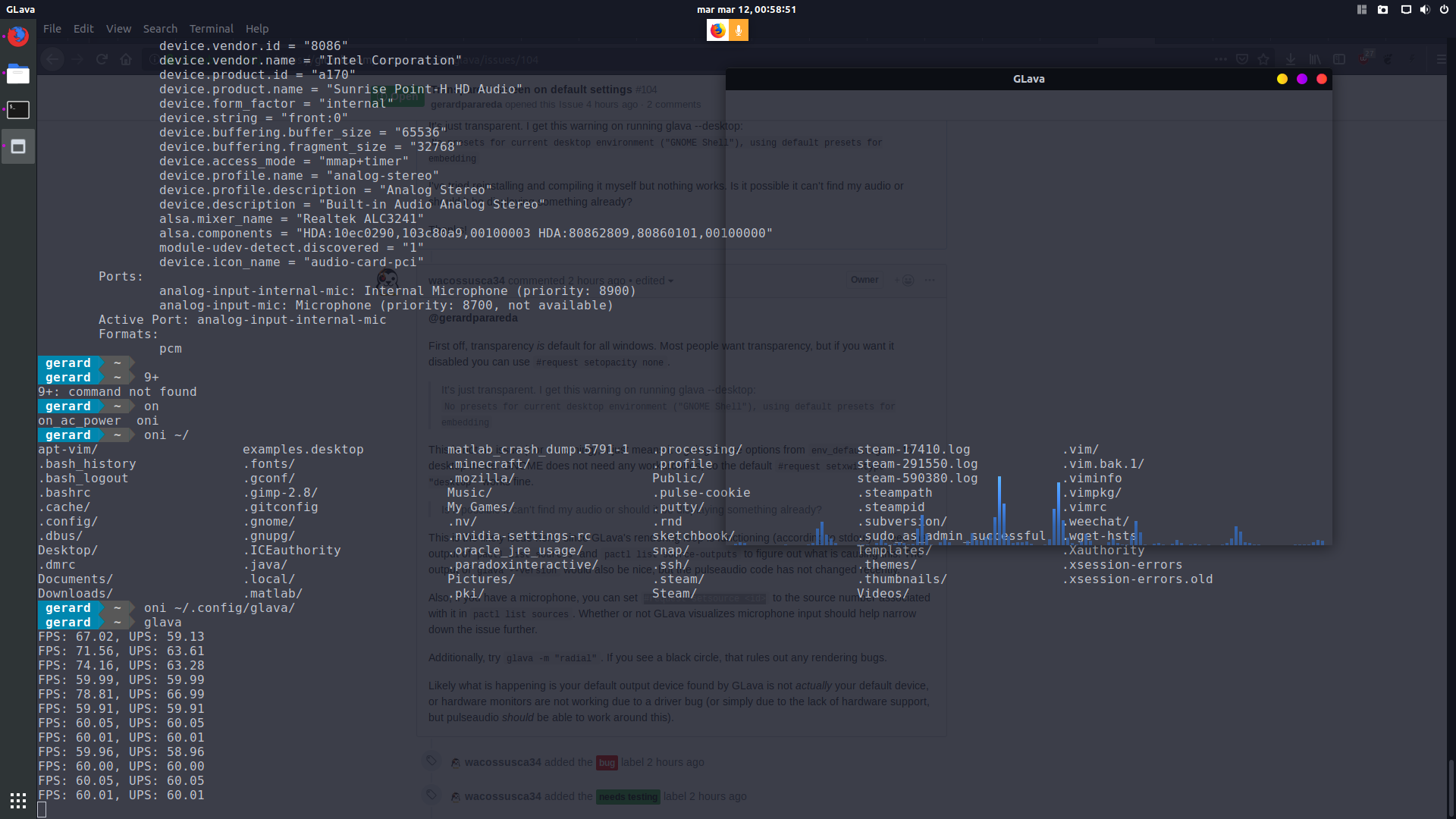Open the Firefox downloads panel
Screen dimensions: 1456x819
[1291, 58]
